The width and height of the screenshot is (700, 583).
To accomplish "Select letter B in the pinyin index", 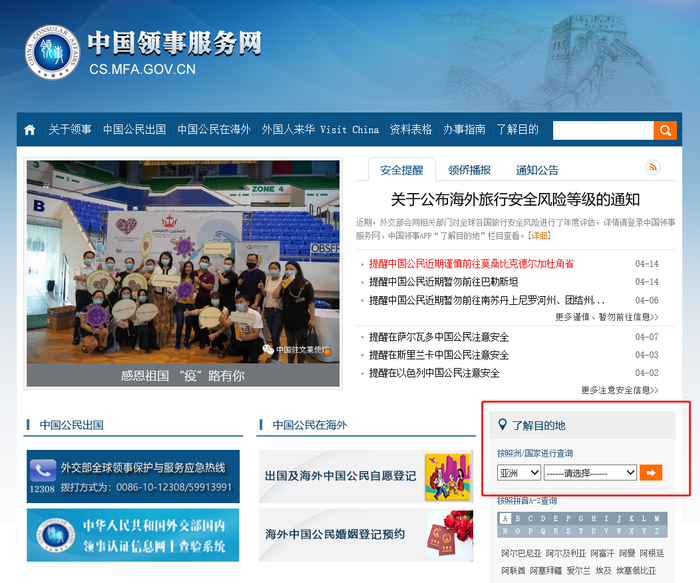I will pyautogui.click(x=517, y=519).
